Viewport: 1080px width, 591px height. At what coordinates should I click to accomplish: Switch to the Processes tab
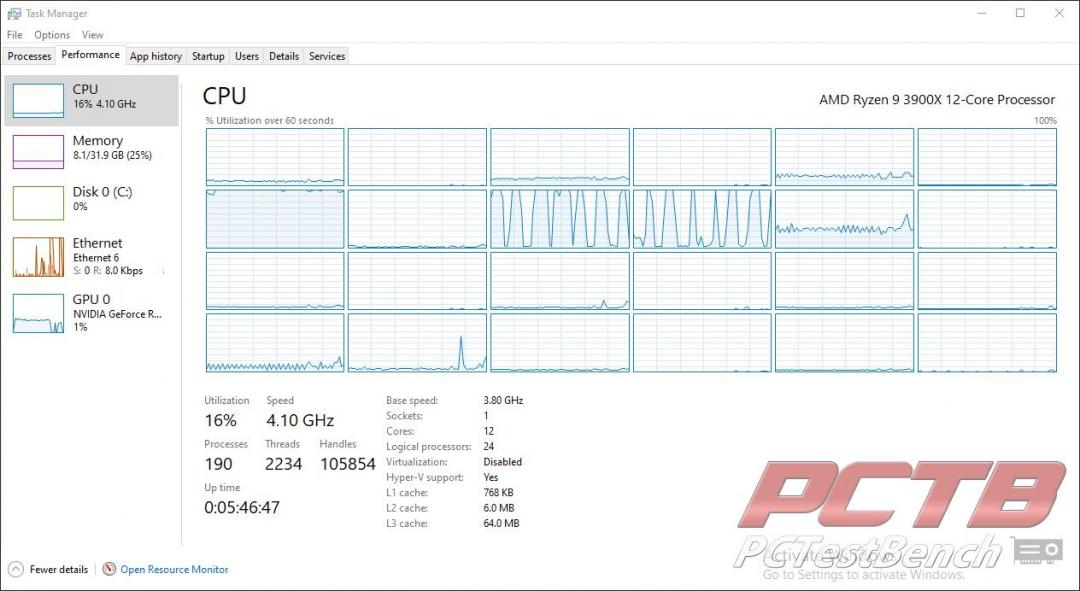tap(29, 56)
